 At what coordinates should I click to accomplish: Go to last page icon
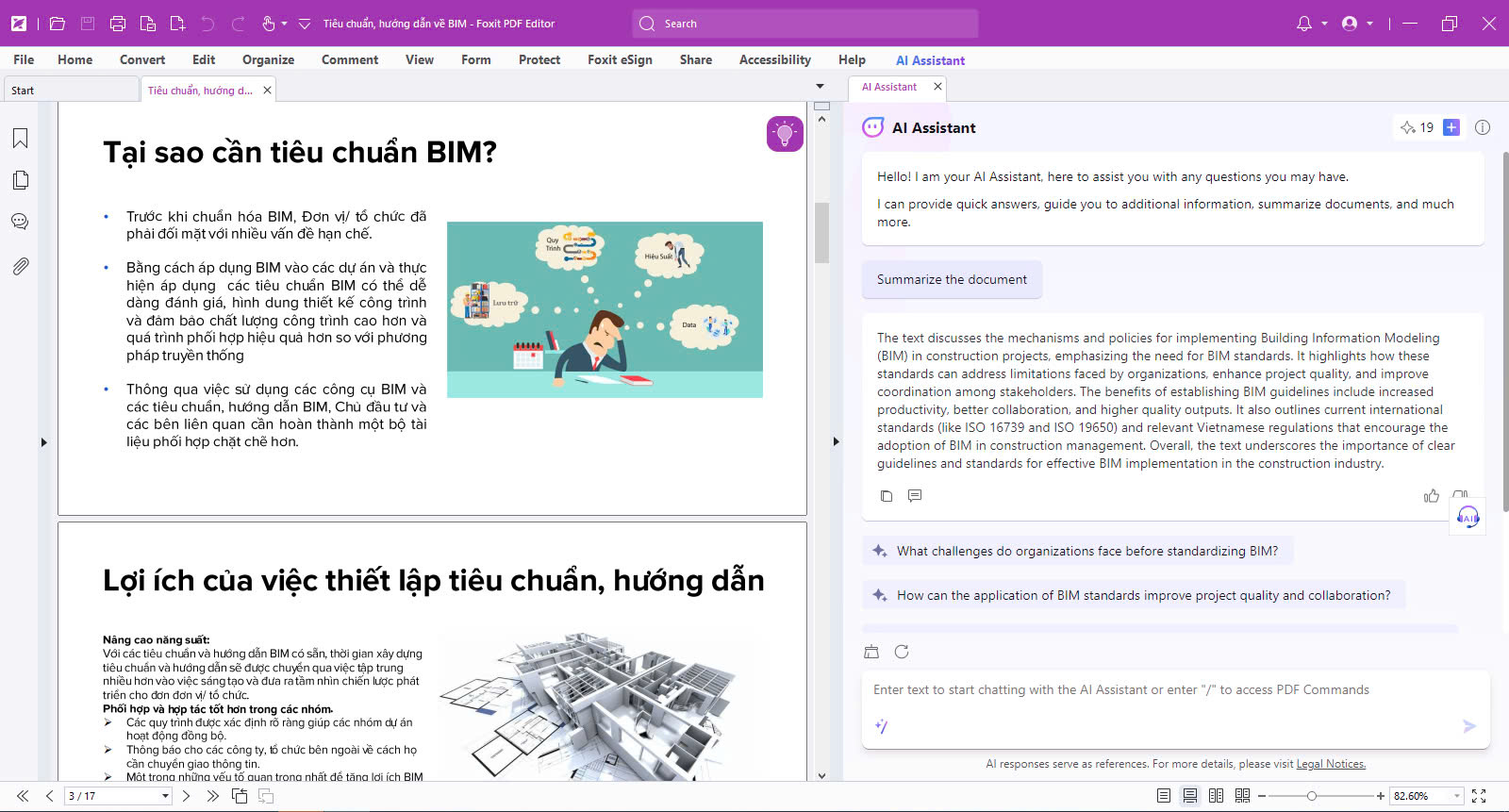point(212,796)
